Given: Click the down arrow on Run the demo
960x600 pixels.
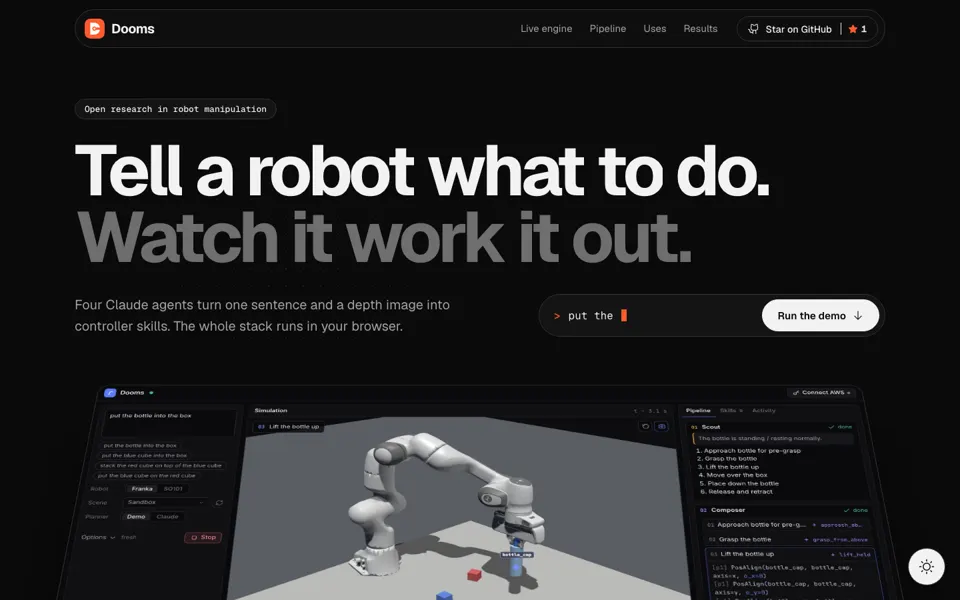Looking at the screenshot, I should click(858, 315).
